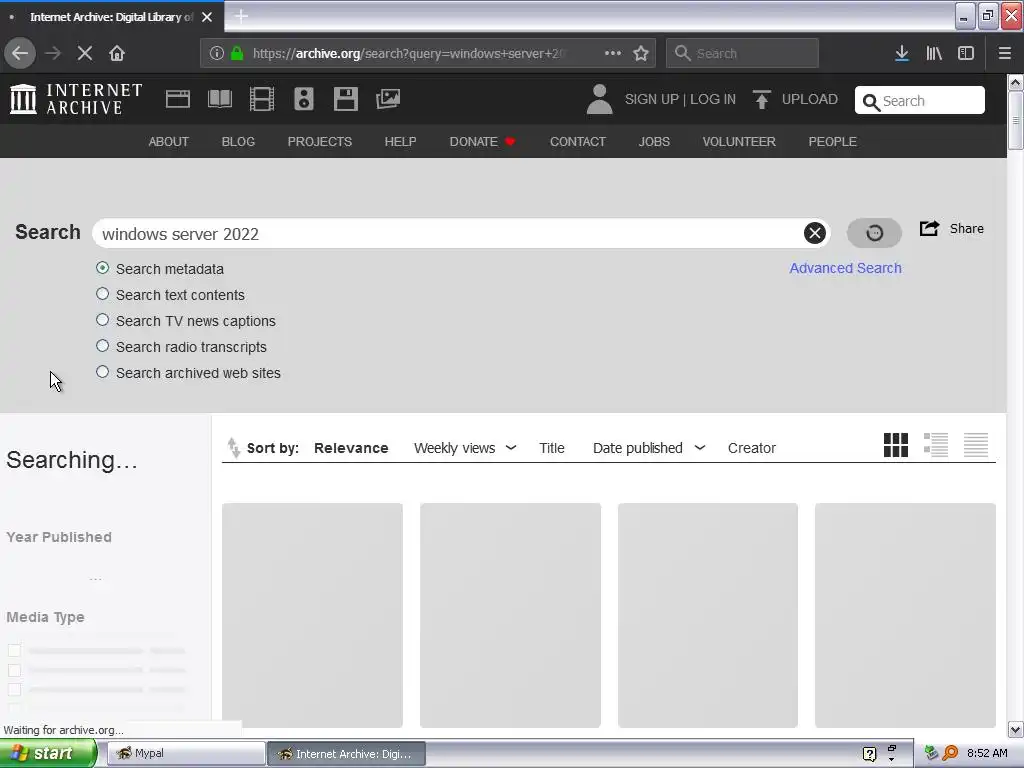Click the user avatar icon
1024x768 pixels.
pos(600,99)
